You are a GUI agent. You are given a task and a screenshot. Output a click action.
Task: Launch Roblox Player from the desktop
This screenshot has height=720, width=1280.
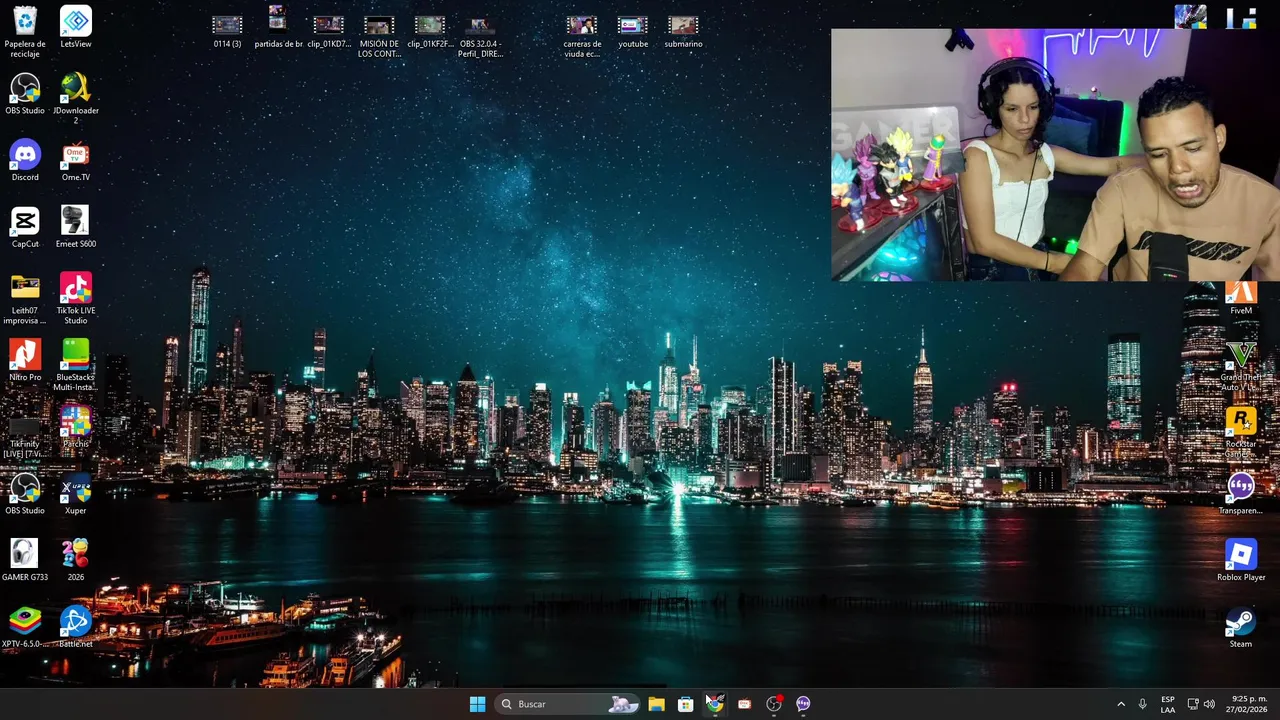[x=1241, y=560]
